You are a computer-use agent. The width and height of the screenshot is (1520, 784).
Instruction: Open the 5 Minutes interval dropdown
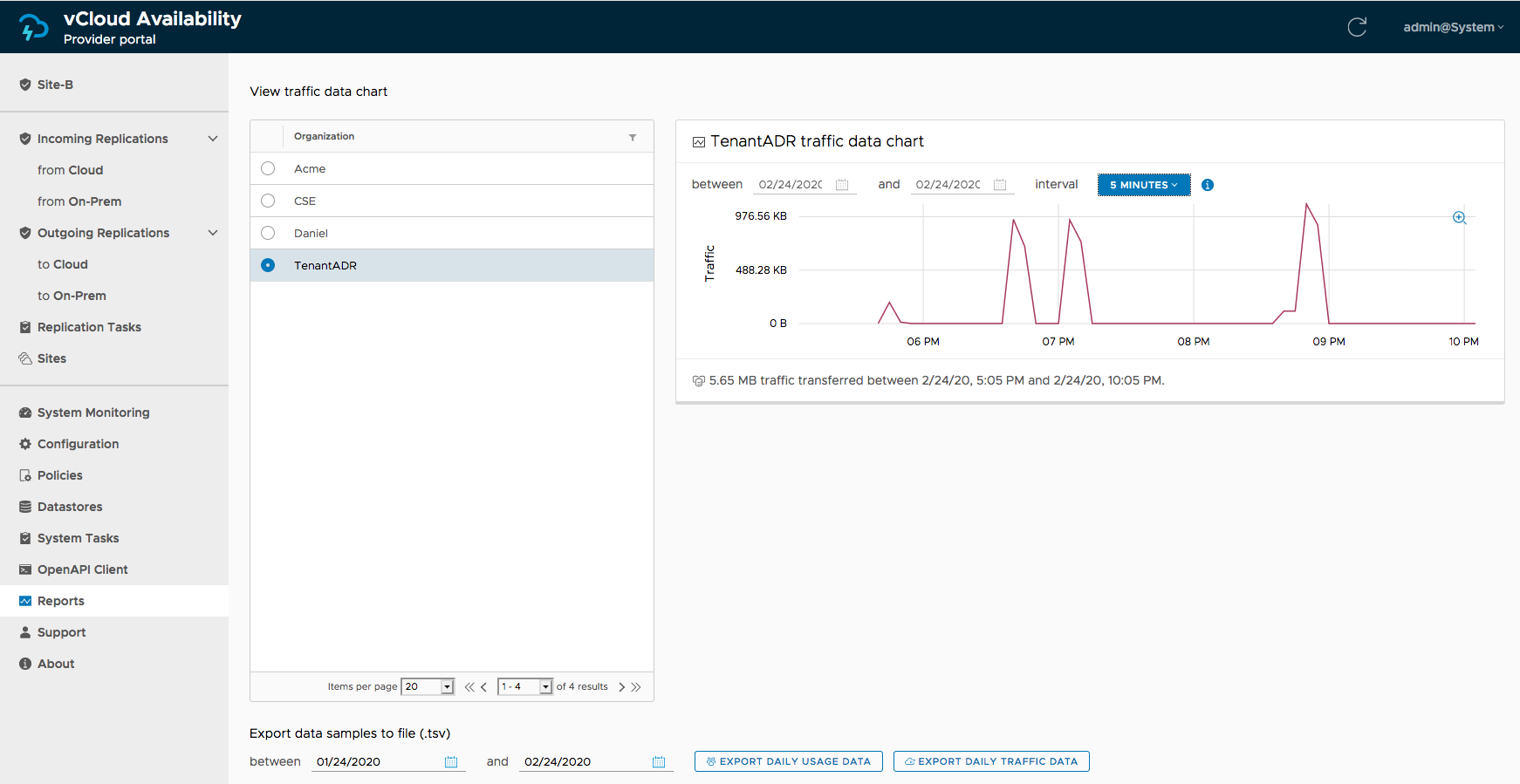1143,185
